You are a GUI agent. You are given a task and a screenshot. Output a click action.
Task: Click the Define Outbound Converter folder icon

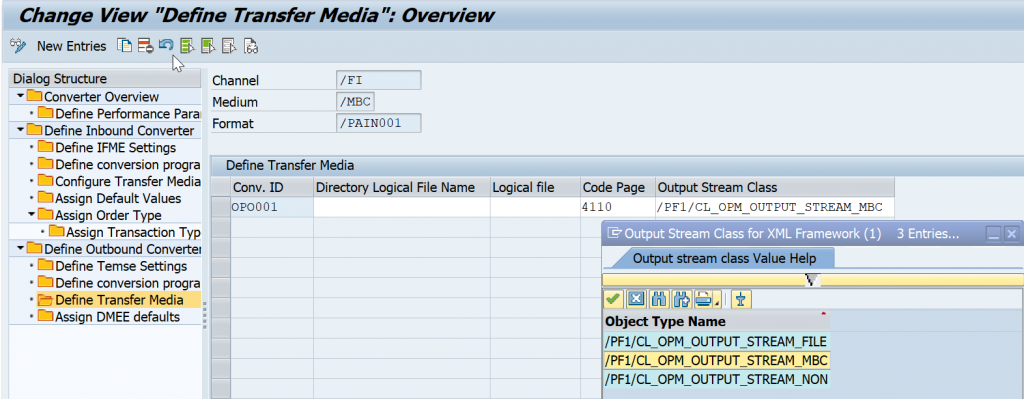coord(34,248)
